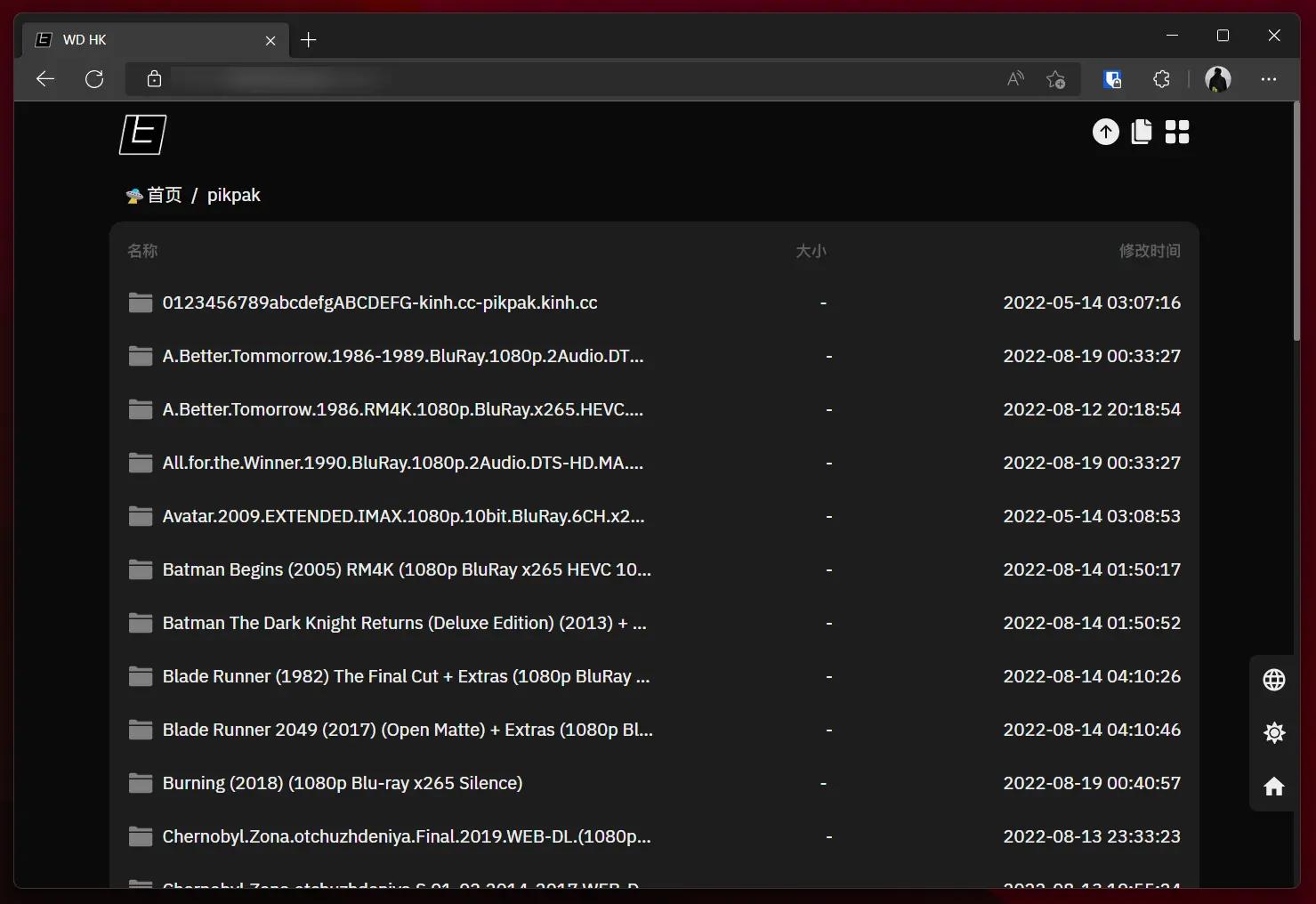Sort files by 修改时间 column
The width and height of the screenshot is (1316, 904).
(x=1149, y=251)
